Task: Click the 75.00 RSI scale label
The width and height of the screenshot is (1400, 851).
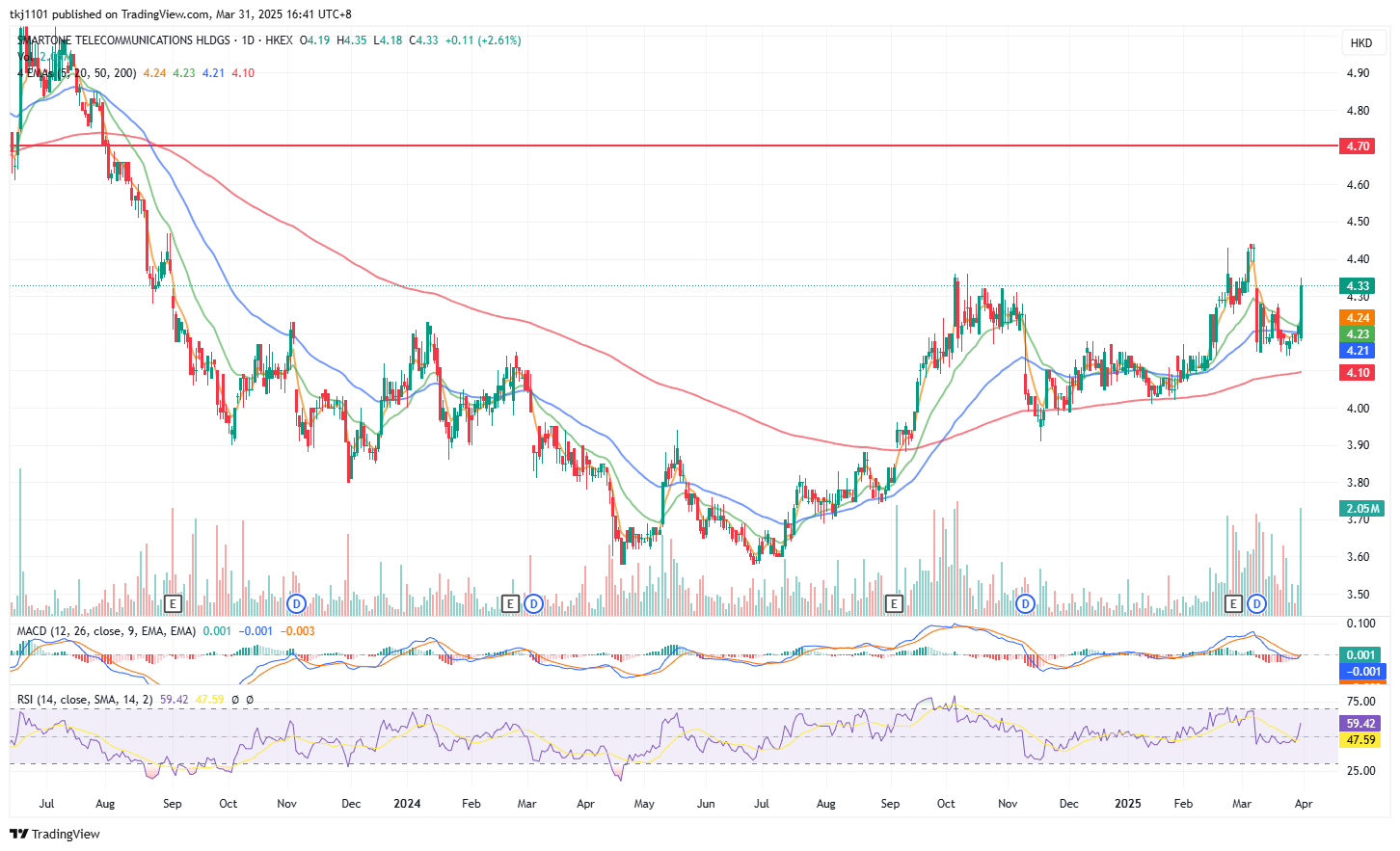Action: point(1360,702)
